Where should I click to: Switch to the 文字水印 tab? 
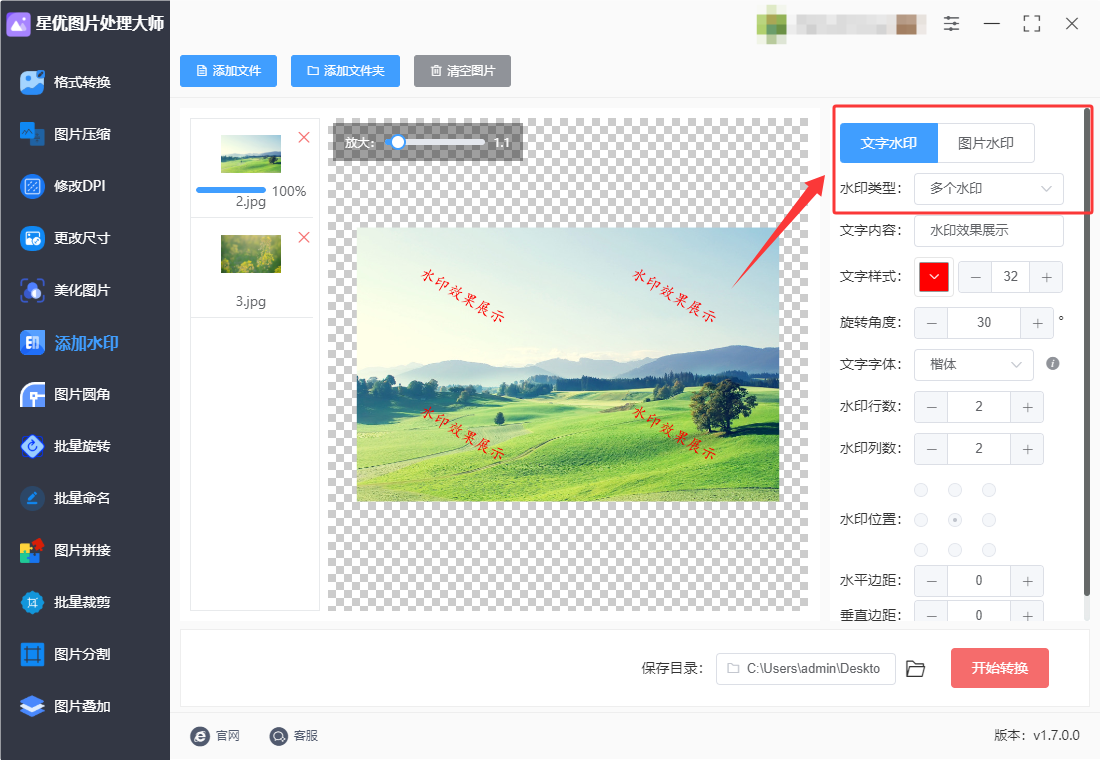click(889, 143)
